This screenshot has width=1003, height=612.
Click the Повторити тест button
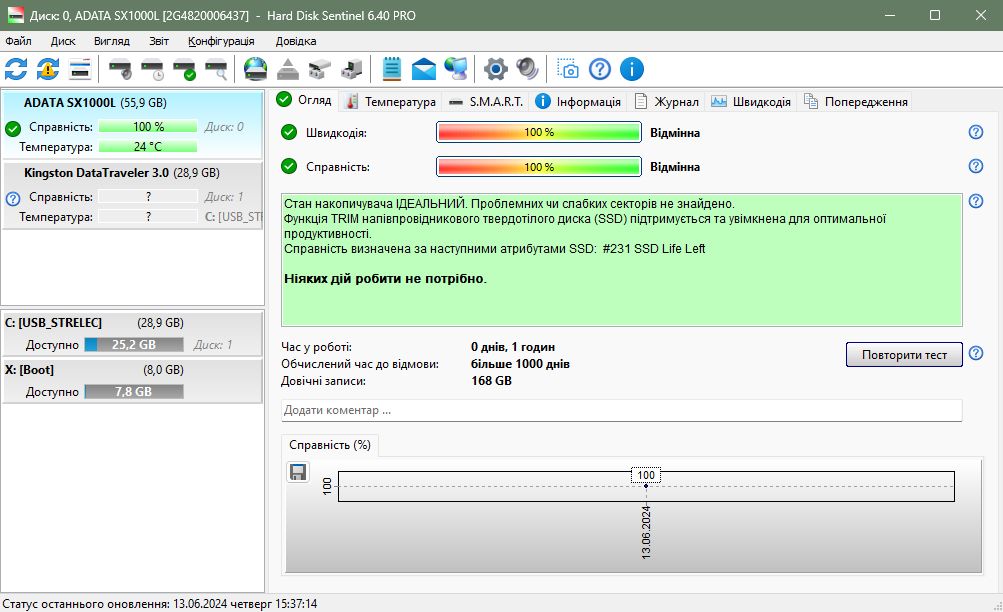(x=904, y=354)
